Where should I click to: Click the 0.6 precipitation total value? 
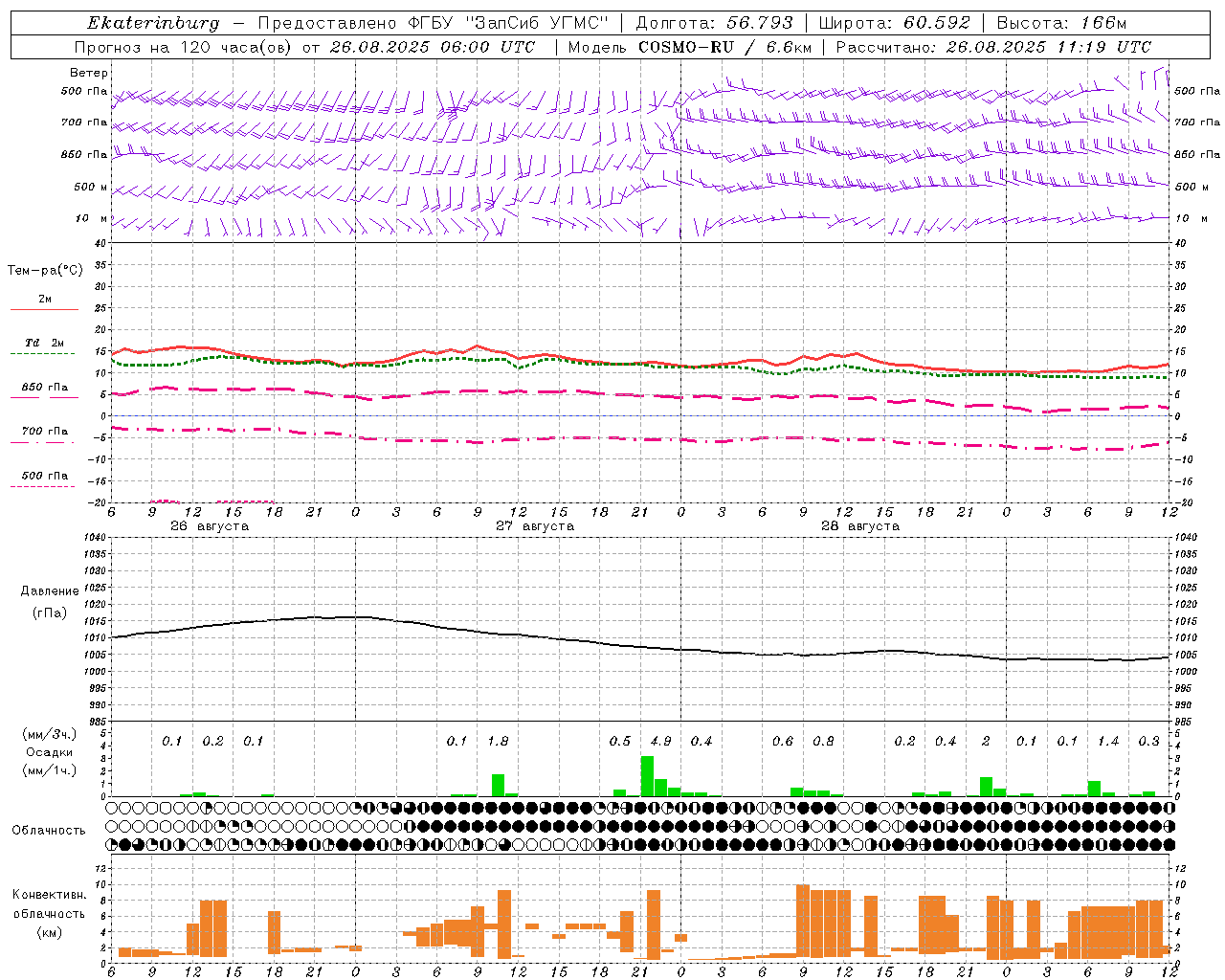[x=783, y=742]
